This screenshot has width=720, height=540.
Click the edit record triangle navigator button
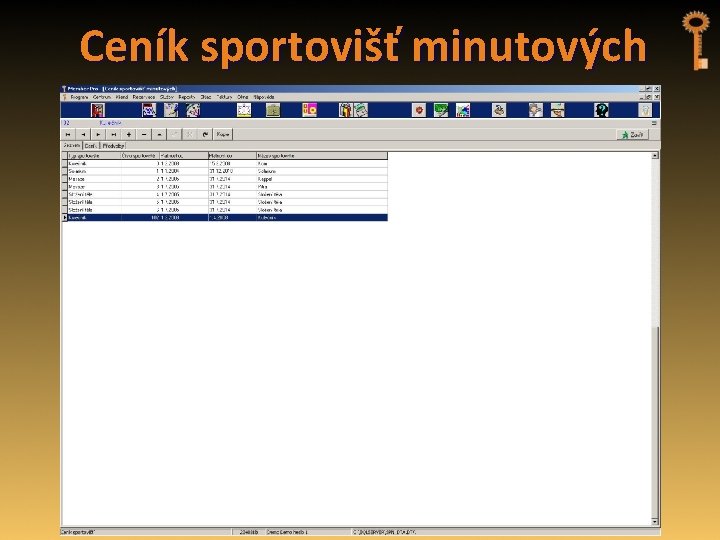pos(159,135)
